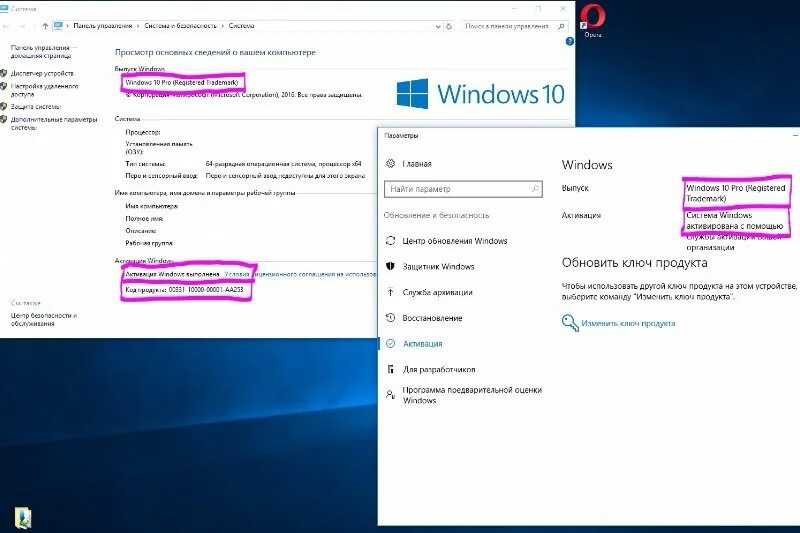Click Change product key link
The width and height of the screenshot is (800, 533).
[628, 323]
